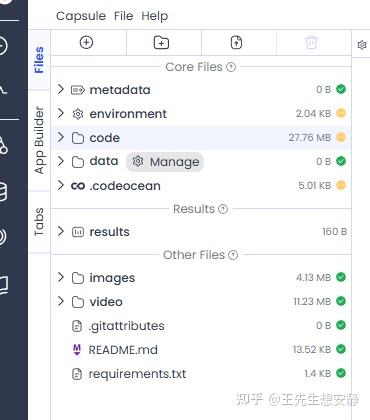Image resolution: width=370 pixels, height=420 pixels.
Task: Click the 27.76 MB size value
Action: click(x=310, y=138)
